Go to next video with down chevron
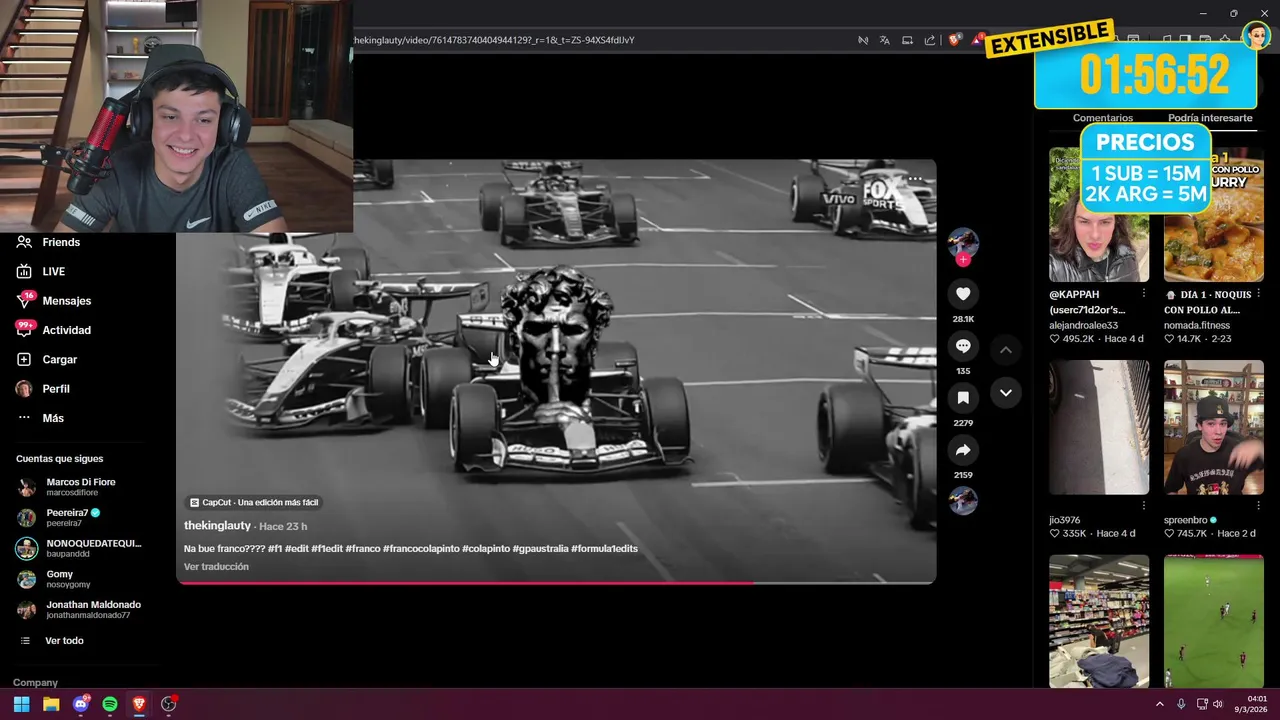1280x720 pixels. pos(1005,393)
